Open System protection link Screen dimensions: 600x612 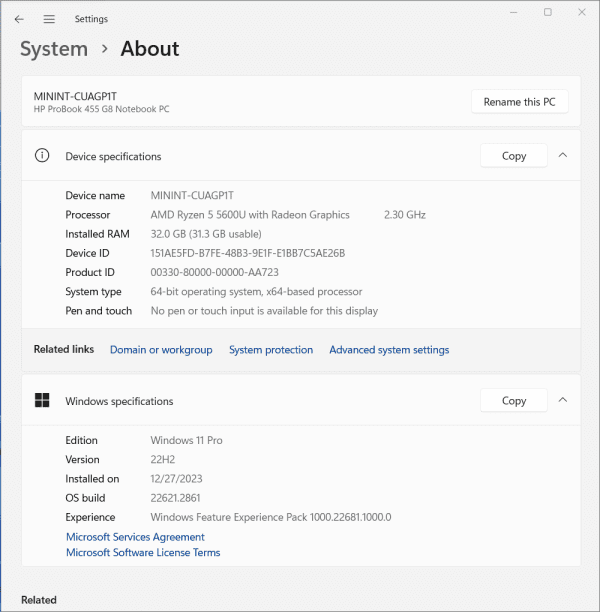point(271,350)
